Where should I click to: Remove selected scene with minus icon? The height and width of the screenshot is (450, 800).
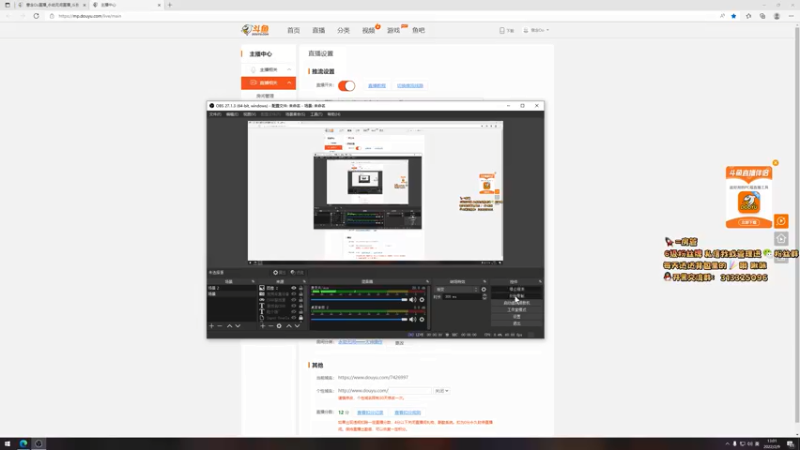coord(220,326)
